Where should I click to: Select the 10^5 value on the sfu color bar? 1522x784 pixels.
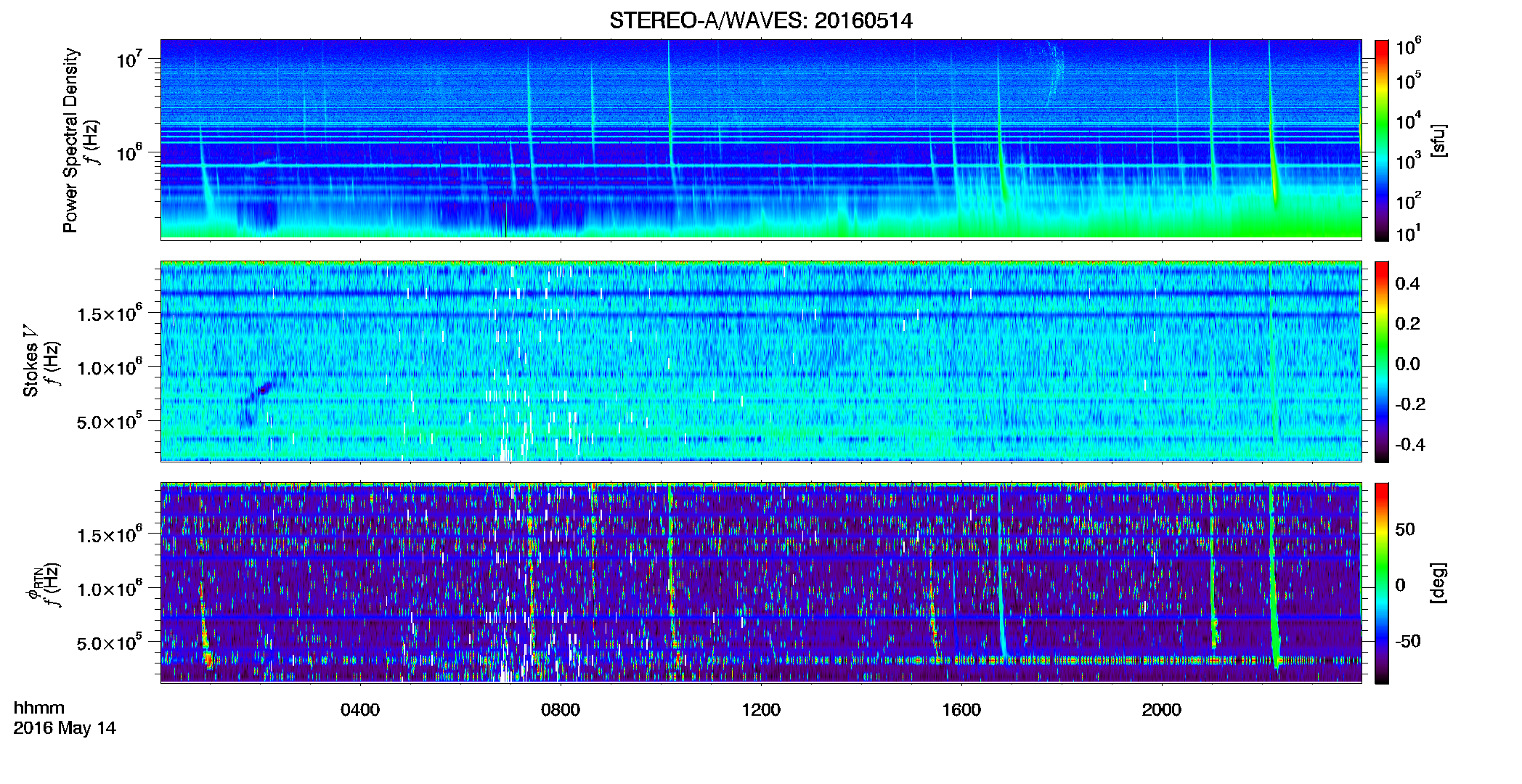click(x=1409, y=81)
